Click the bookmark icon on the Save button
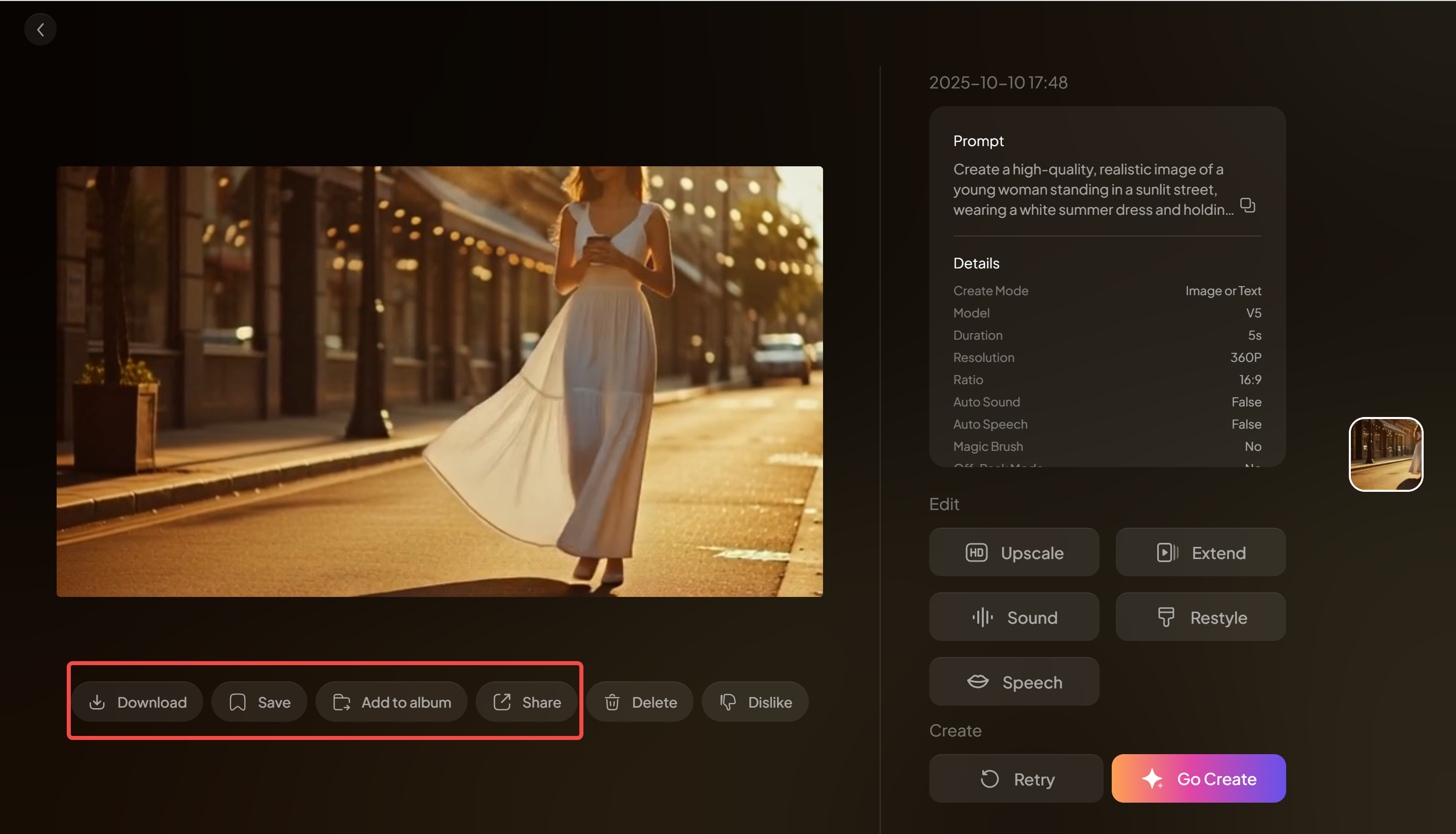 (237, 702)
